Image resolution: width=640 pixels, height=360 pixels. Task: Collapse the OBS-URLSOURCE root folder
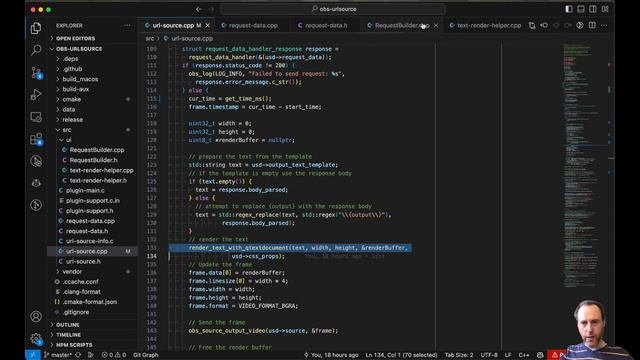pyautogui.click(x=79, y=49)
